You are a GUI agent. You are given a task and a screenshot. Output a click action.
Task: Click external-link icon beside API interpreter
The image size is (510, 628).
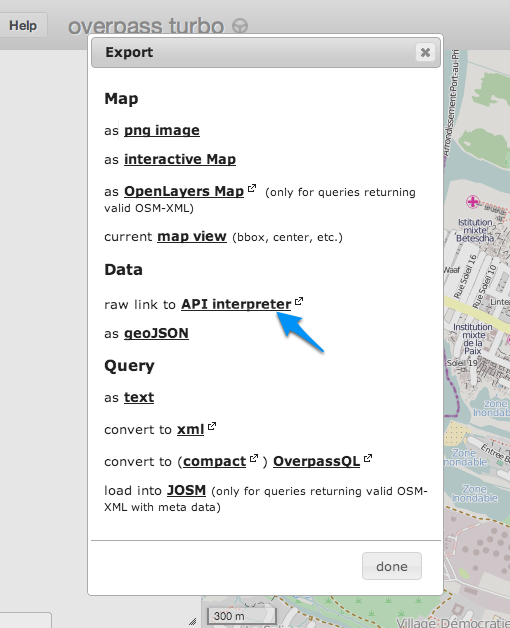[x=299, y=301]
